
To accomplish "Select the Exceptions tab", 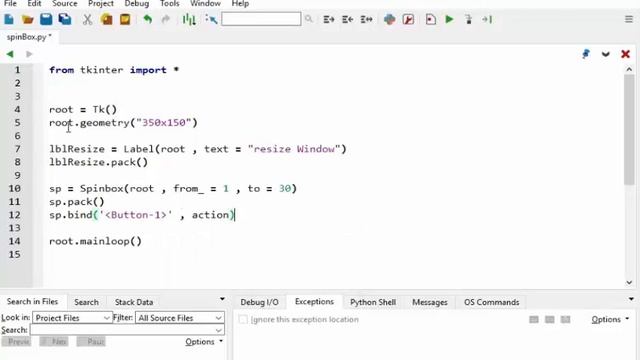I will (x=314, y=302).
